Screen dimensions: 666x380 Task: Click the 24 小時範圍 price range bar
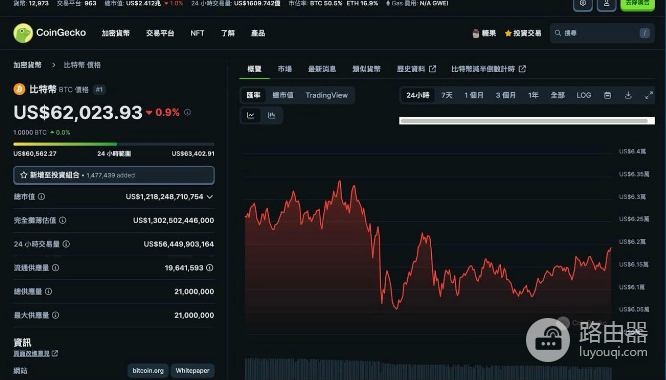(114, 144)
